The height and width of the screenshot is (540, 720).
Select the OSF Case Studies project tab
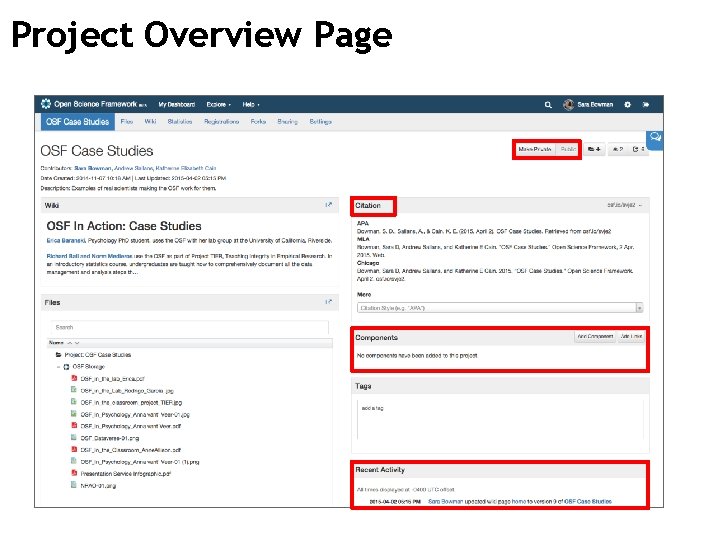click(x=78, y=122)
